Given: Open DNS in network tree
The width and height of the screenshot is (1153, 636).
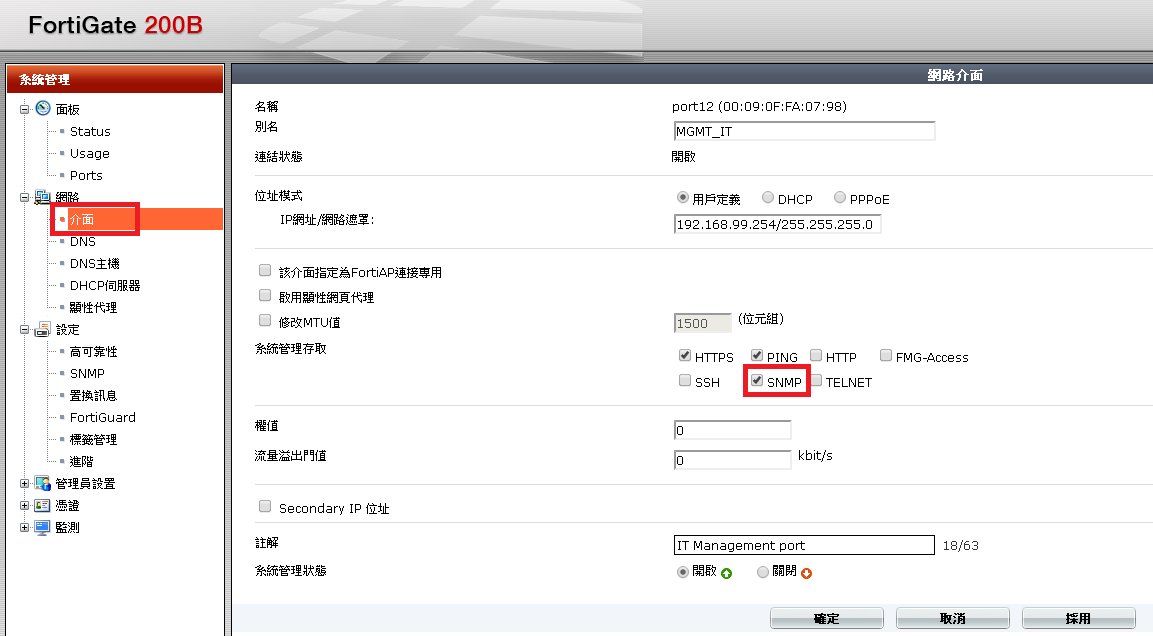Looking at the screenshot, I should (82, 241).
